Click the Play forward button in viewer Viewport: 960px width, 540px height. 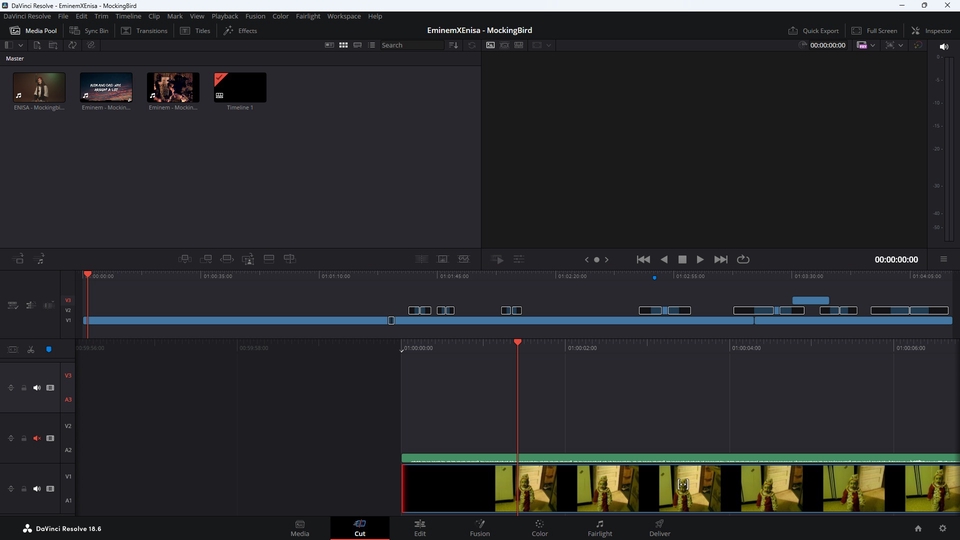tap(700, 259)
